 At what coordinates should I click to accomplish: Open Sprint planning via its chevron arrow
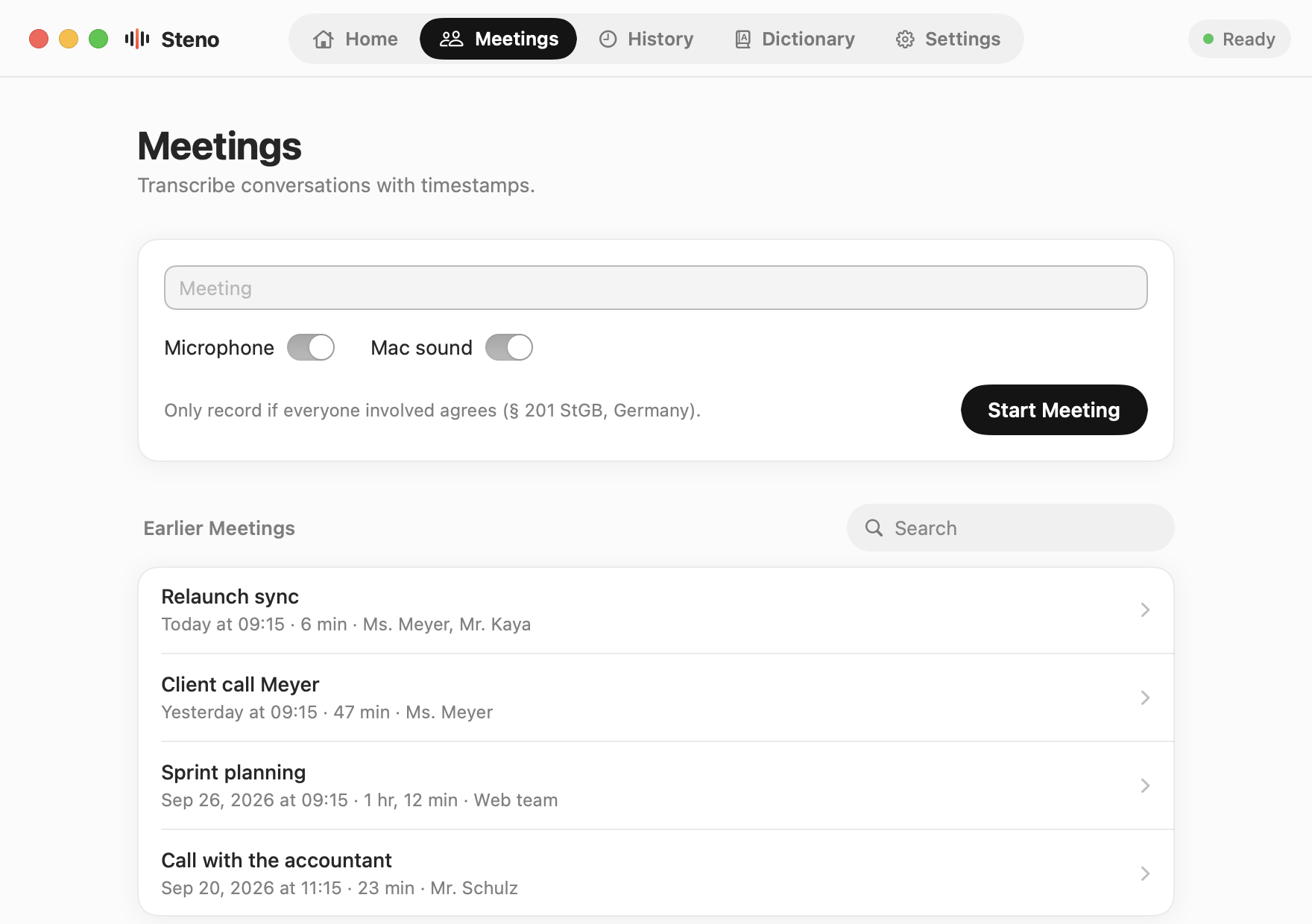[1145, 786]
